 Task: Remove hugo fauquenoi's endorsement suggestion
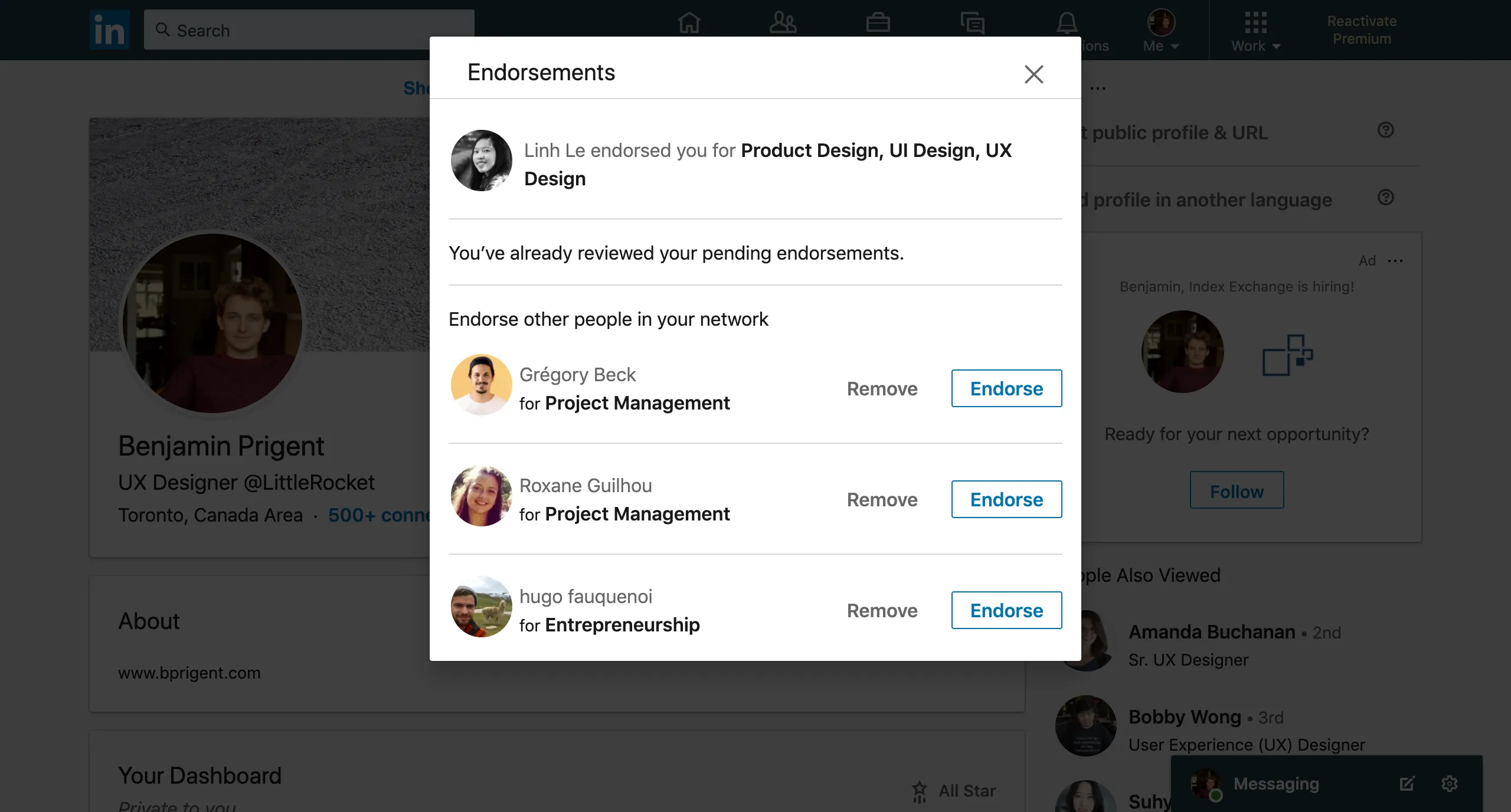point(882,610)
